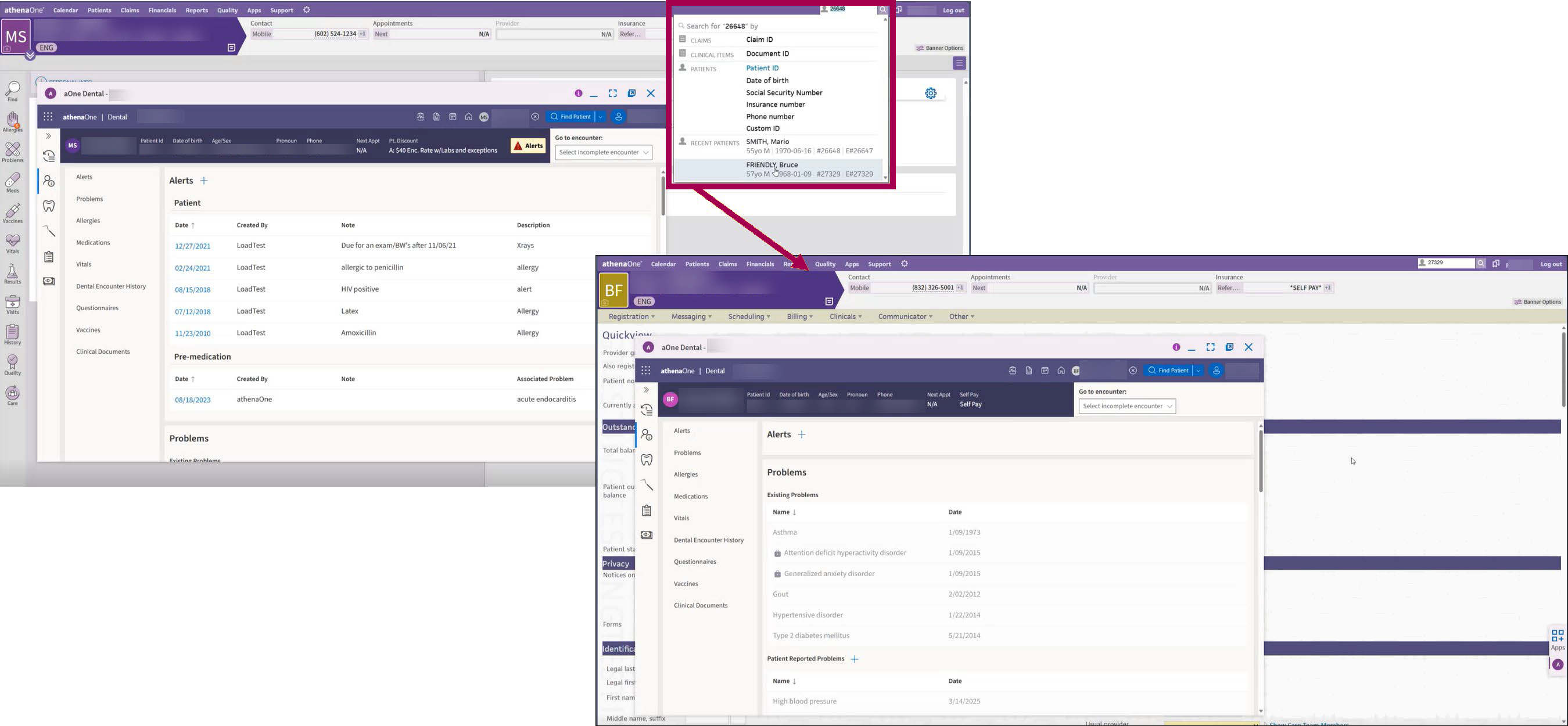Click the document icon in MS dental header
The height and width of the screenshot is (726, 1568).
coord(436,117)
